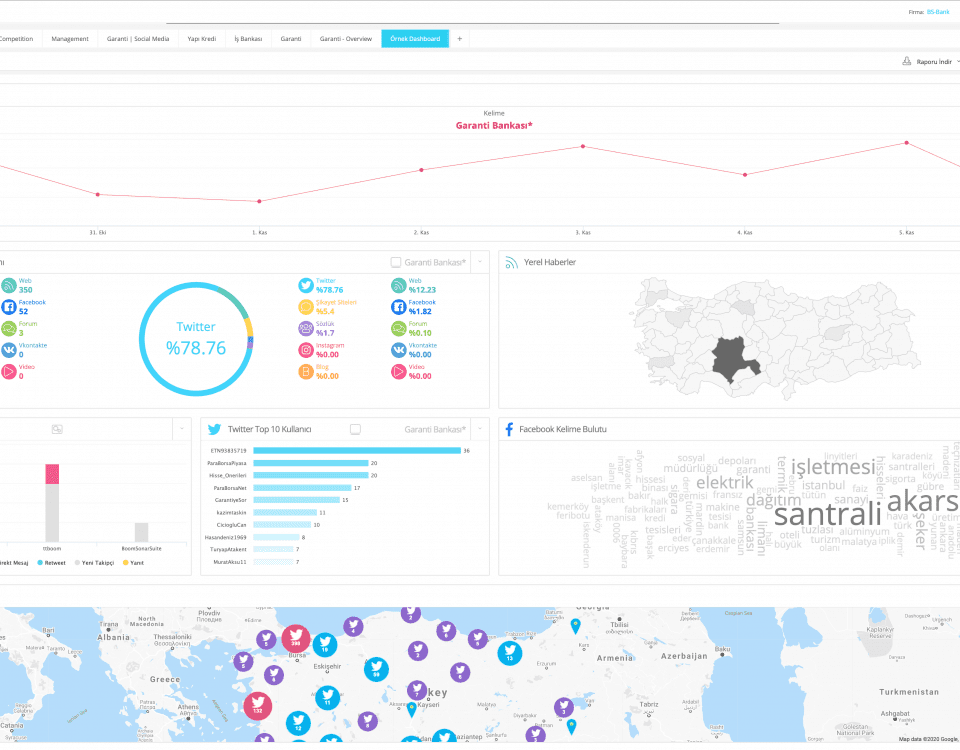The image size is (960, 750).
Task: Tick the Garanti Bankası checkbox in source panel
Action: pos(396,263)
